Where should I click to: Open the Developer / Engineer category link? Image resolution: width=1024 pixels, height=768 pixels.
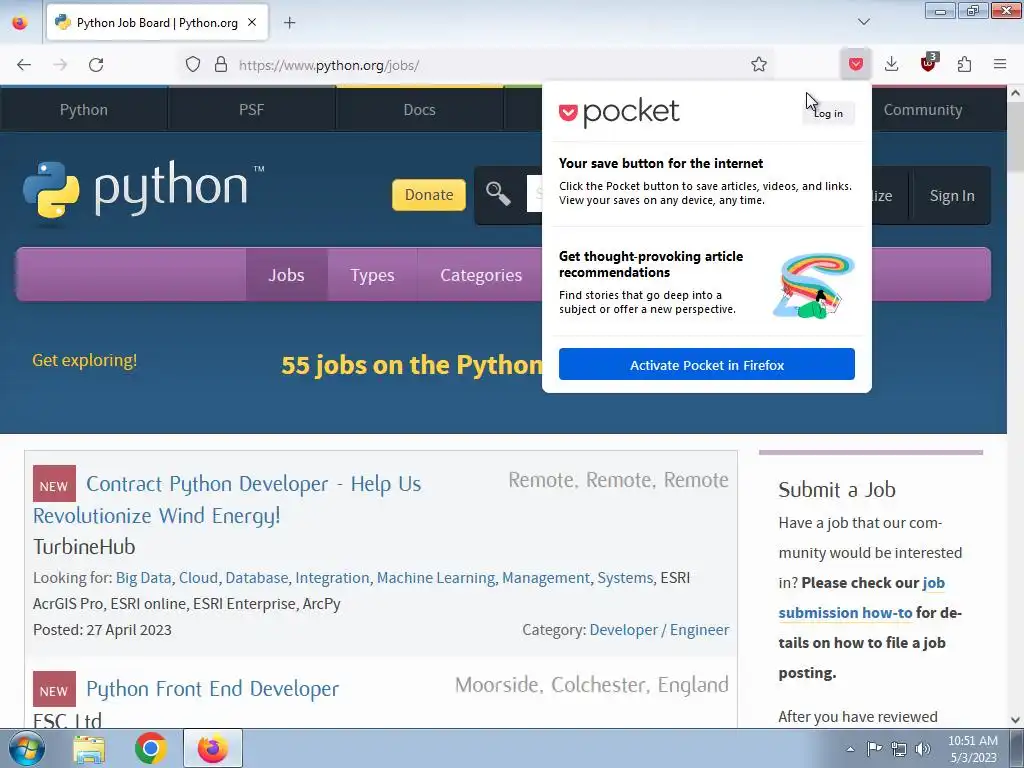[660, 630]
